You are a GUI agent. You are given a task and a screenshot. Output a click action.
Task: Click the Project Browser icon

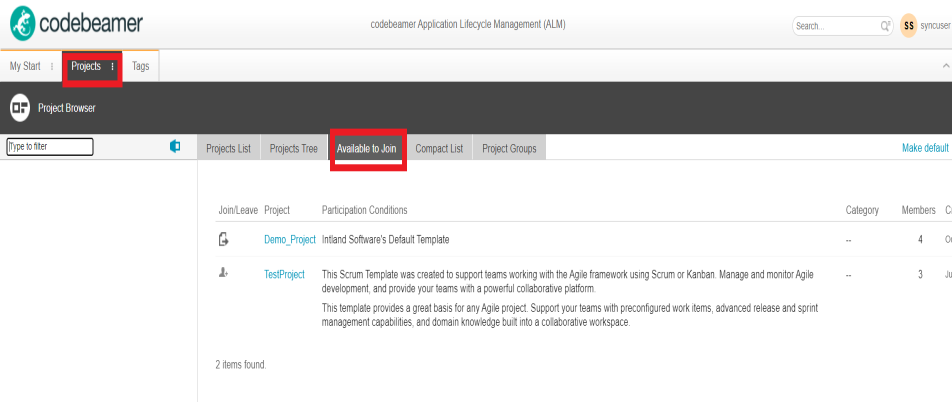coord(20,108)
